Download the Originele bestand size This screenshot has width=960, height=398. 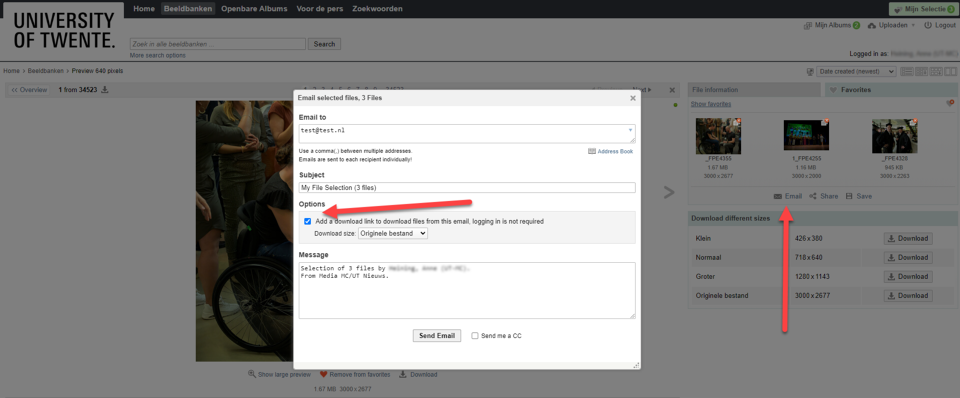click(x=908, y=296)
